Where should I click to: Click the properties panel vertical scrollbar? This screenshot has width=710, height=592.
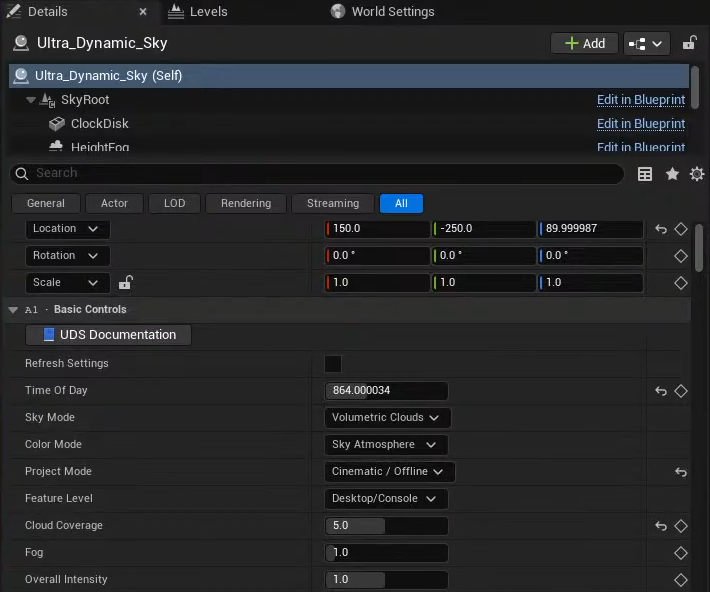pos(699,248)
